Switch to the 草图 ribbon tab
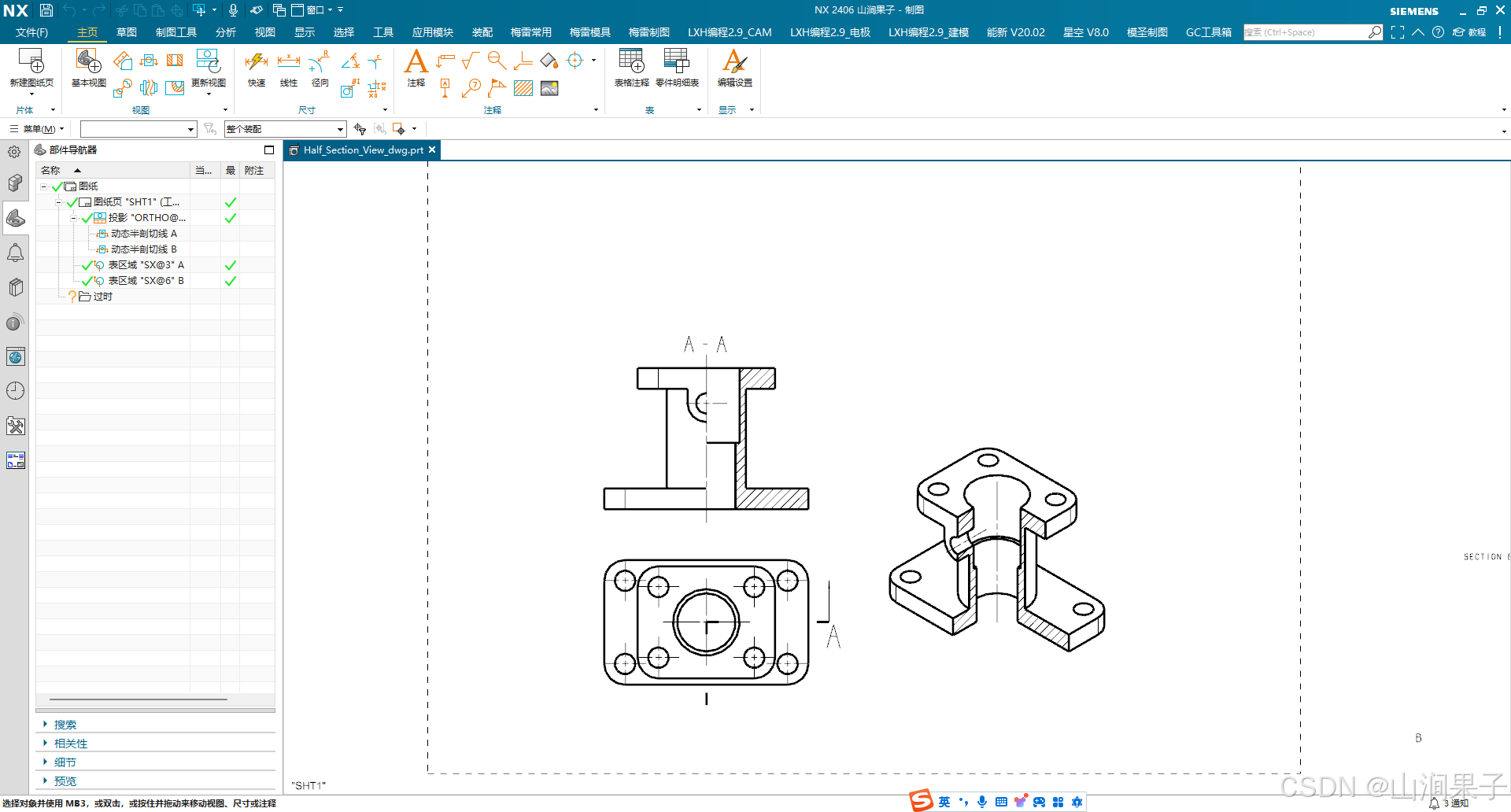The image size is (1511, 812). click(x=126, y=32)
